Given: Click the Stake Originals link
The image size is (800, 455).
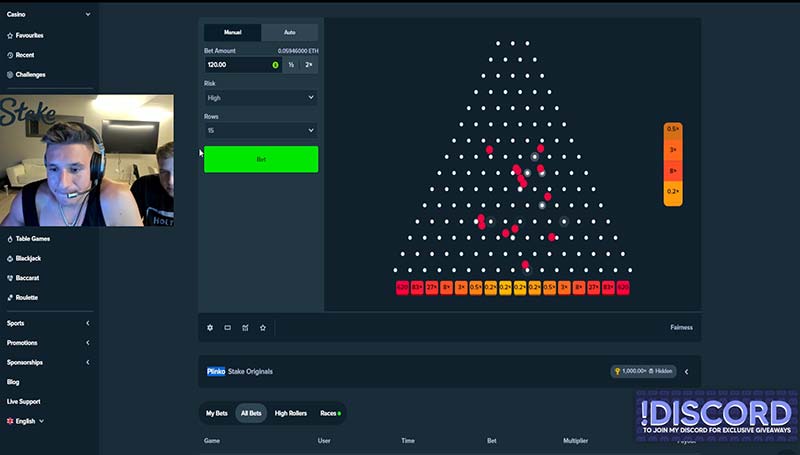Looking at the screenshot, I should (250, 372).
